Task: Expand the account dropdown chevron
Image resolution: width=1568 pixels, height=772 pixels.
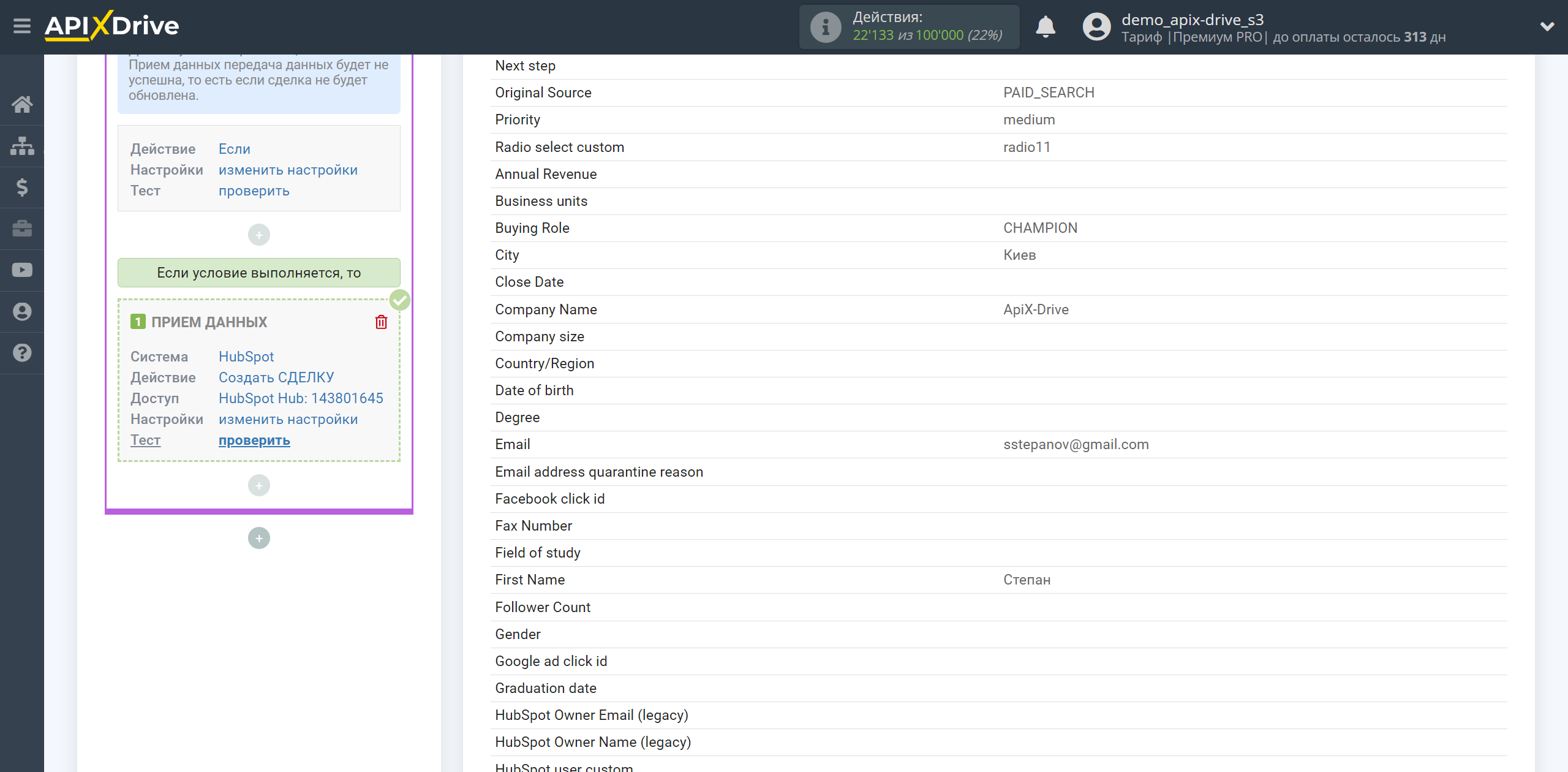Action: [1547, 26]
